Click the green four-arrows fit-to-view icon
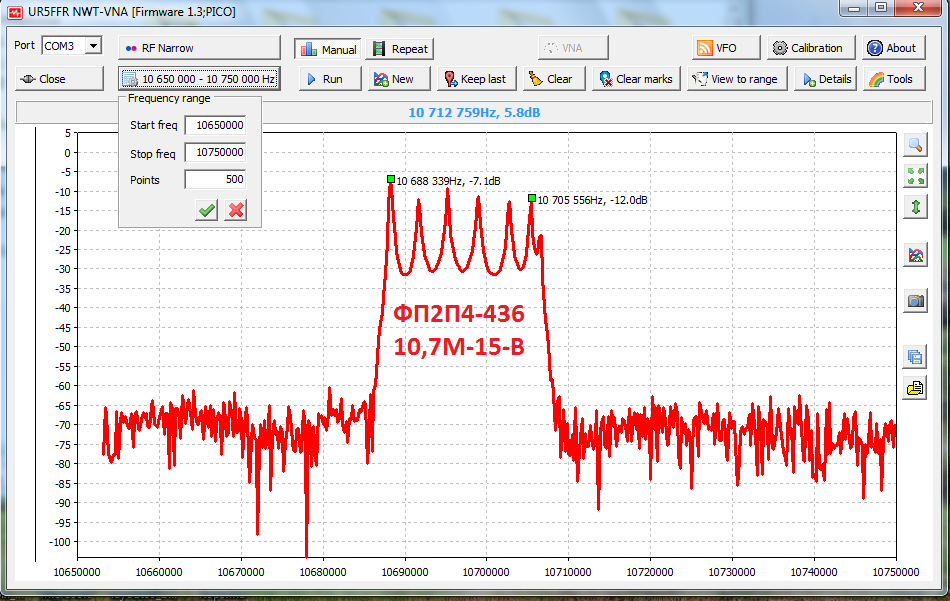 [x=914, y=176]
